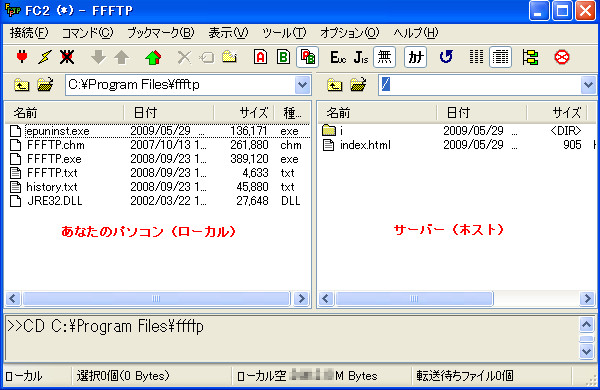Click log pane scroll-up arrow
600x390 pixels.
point(587,325)
